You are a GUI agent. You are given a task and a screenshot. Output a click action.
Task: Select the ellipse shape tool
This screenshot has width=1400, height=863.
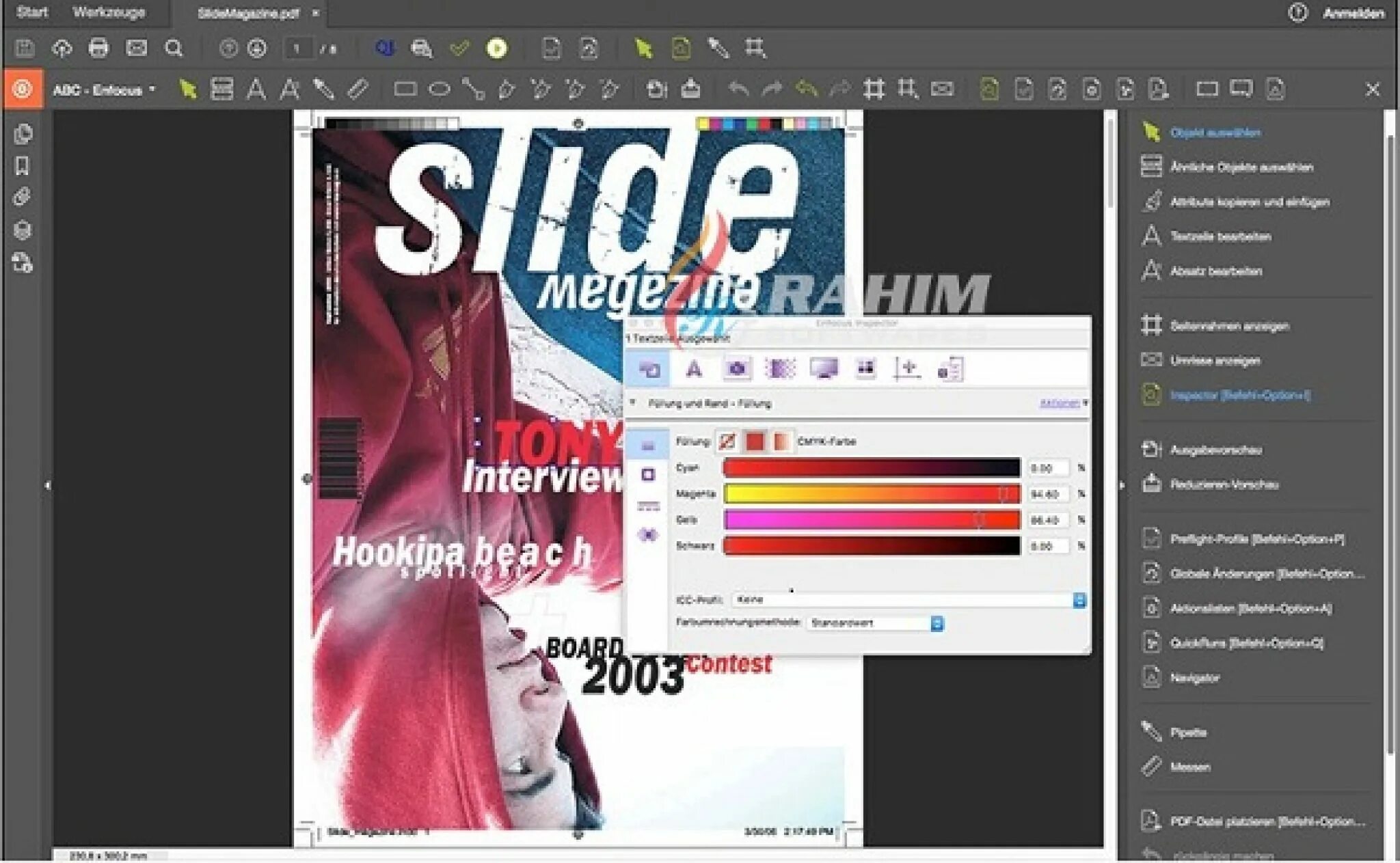click(x=439, y=90)
